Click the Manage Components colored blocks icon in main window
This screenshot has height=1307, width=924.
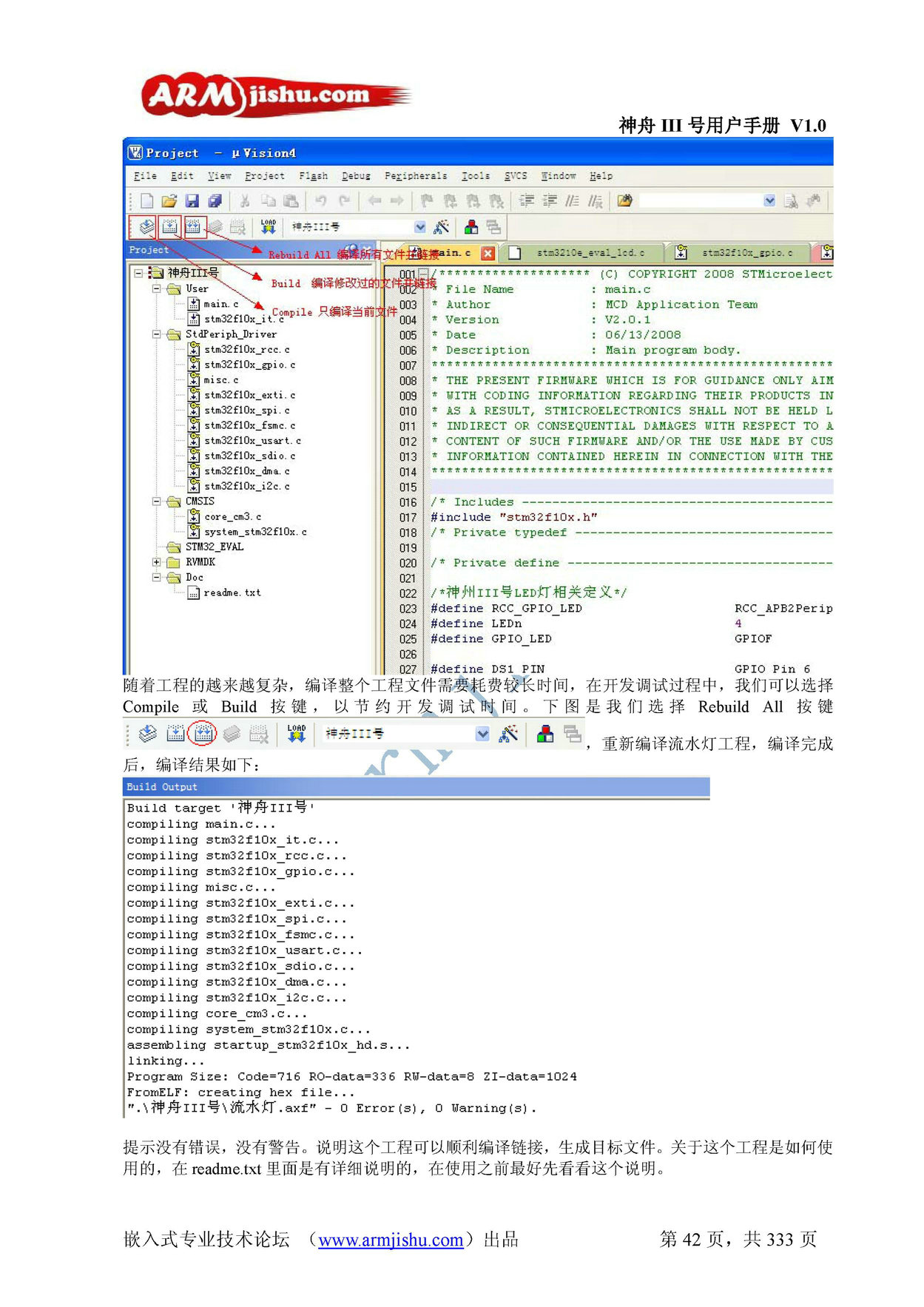click(x=471, y=227)
